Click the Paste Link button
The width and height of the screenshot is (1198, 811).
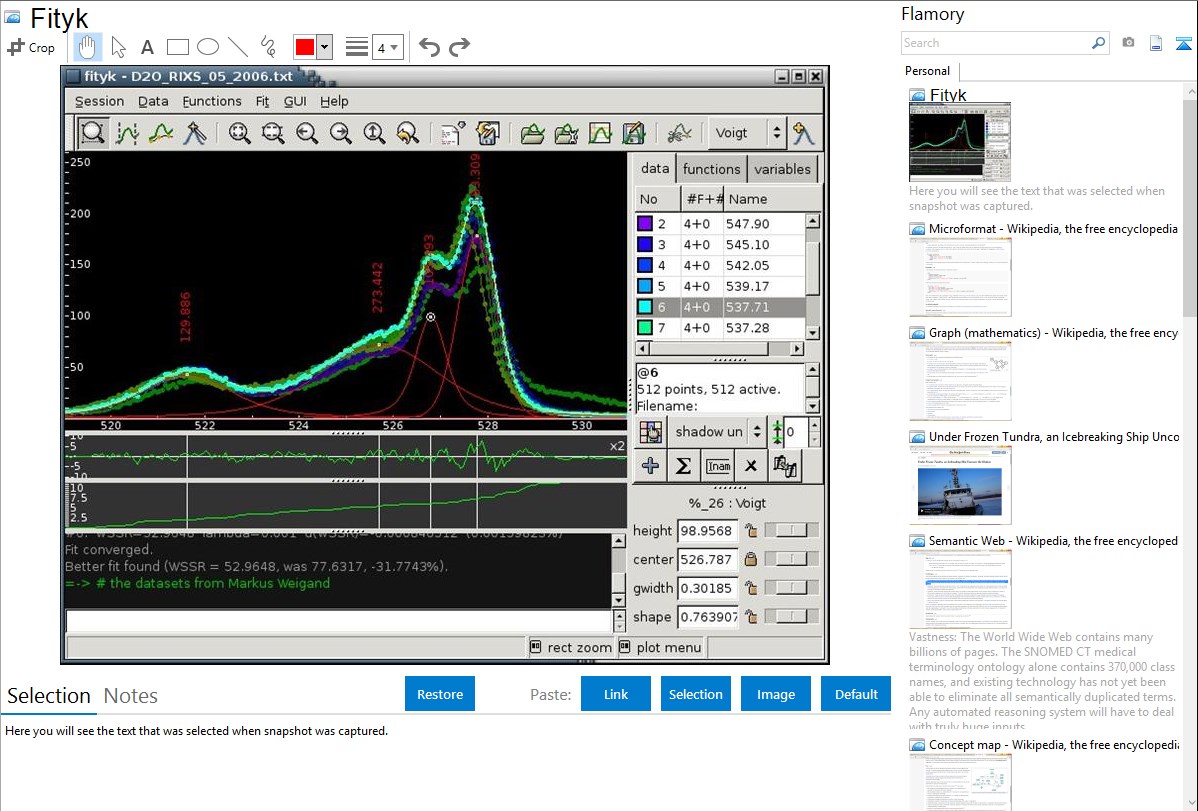(x=616, y=694)
